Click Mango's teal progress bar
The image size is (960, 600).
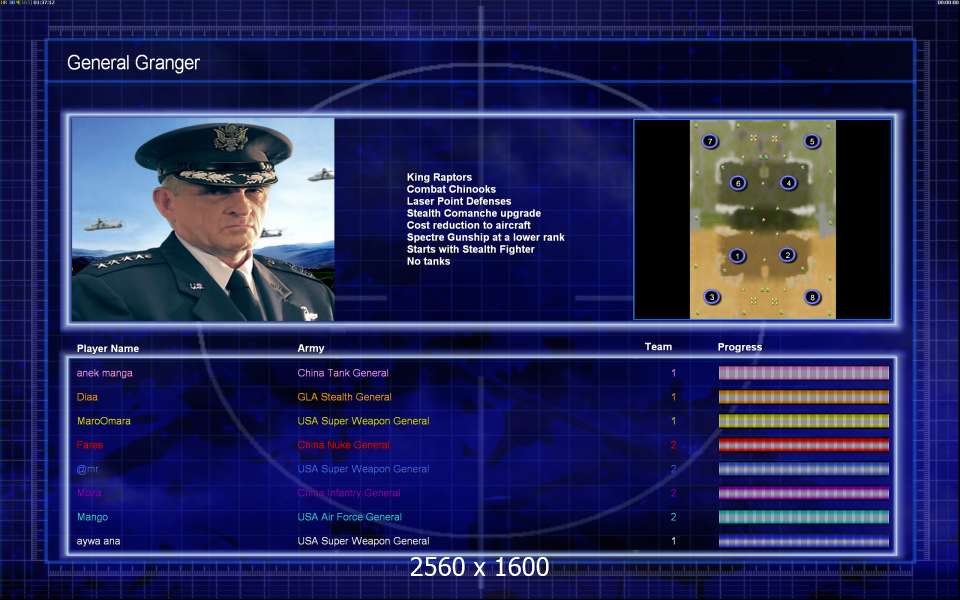click(803, 517)
